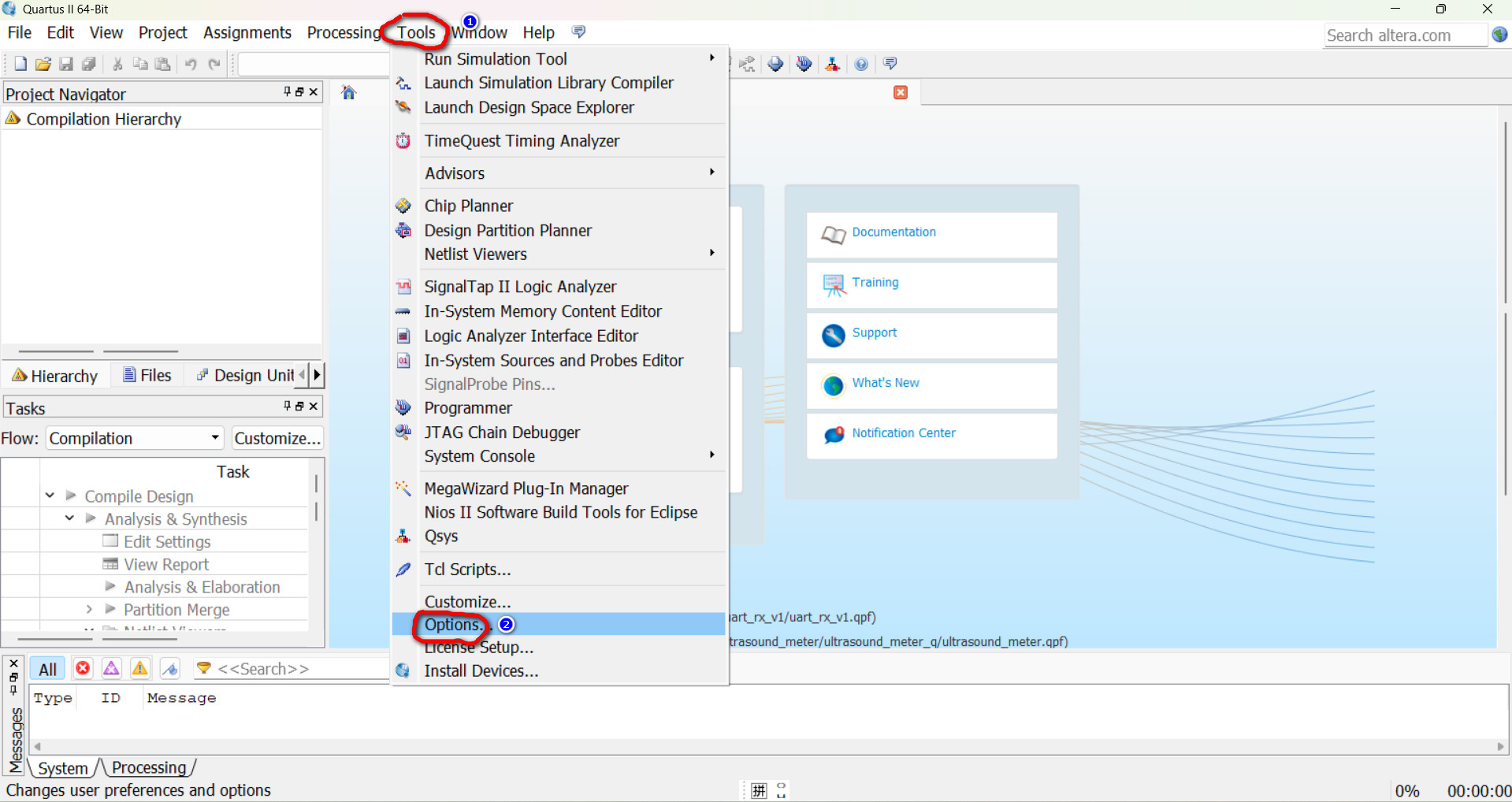The image size is (1512, 802).
Task: Click the Chip Planner toolbar icon
Action: click(776, 64)
